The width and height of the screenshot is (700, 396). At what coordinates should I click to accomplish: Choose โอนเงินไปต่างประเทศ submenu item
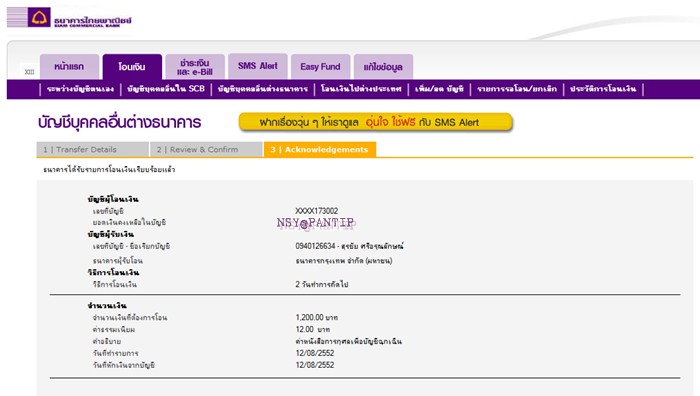click(x=361, y=89)
